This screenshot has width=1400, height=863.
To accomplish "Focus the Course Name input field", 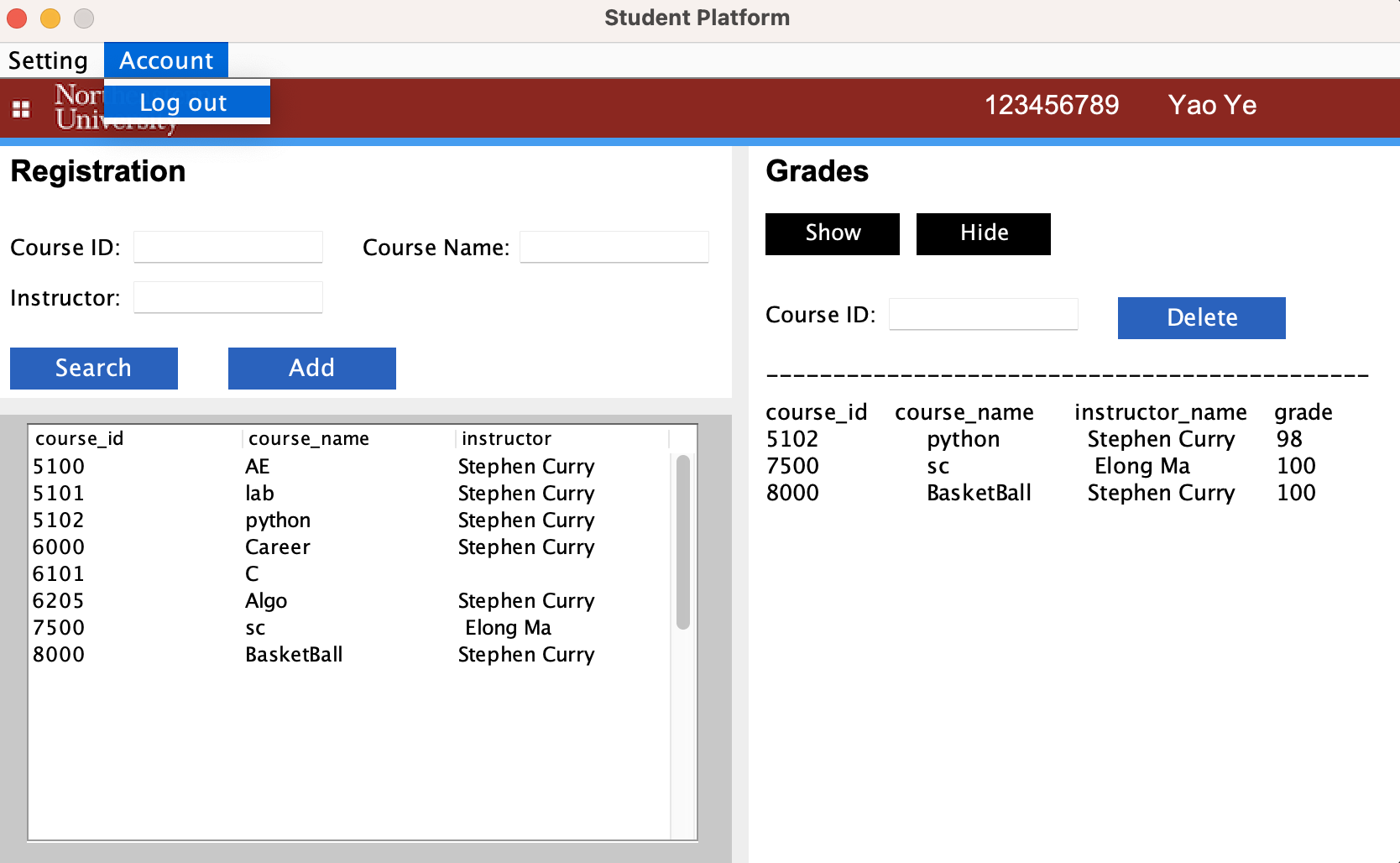I will tap(614, 247).
